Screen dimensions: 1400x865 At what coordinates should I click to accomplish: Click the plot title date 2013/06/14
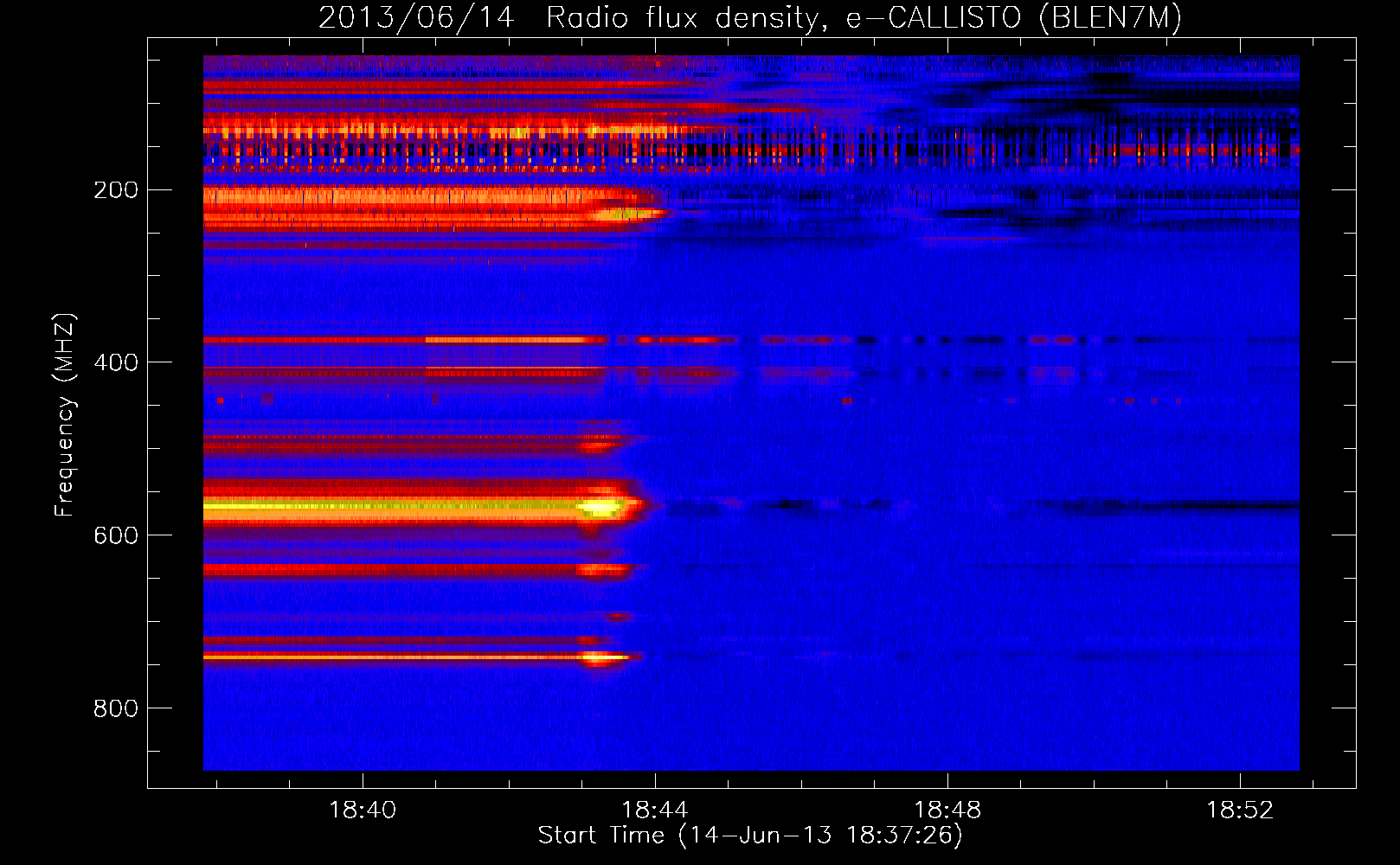point(416,18)
